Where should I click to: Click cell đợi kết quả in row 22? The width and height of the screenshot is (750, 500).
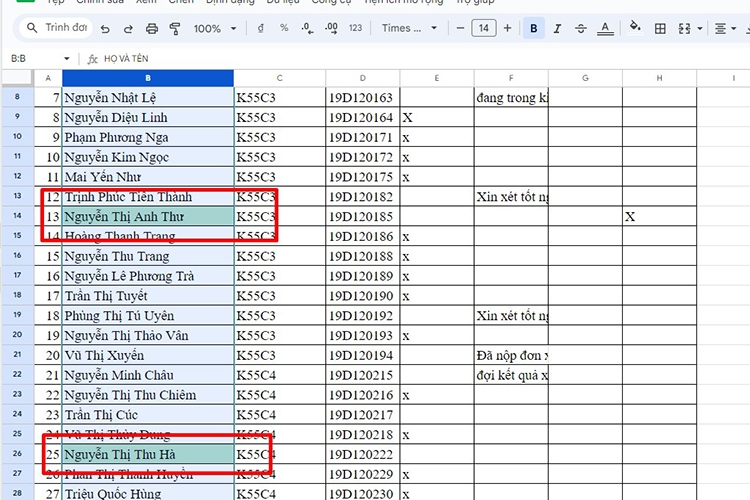click(x=511, y=375)
